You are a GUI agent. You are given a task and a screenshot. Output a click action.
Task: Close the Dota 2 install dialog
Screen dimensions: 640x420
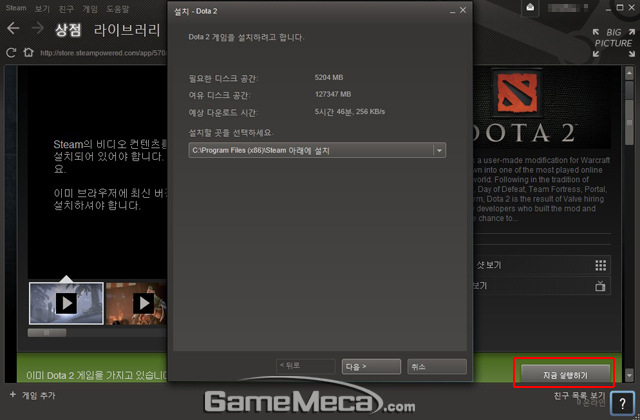pos(463,10)
